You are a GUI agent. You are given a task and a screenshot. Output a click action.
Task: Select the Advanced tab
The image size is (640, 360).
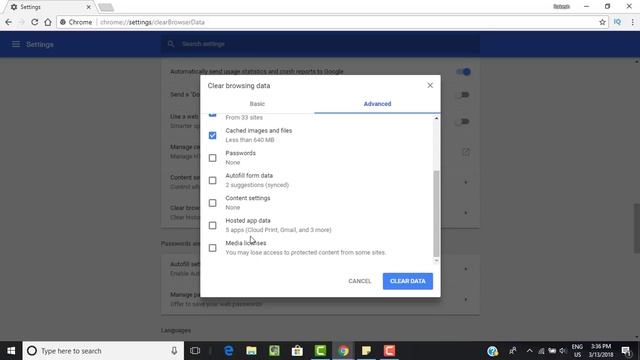[377, 104]
